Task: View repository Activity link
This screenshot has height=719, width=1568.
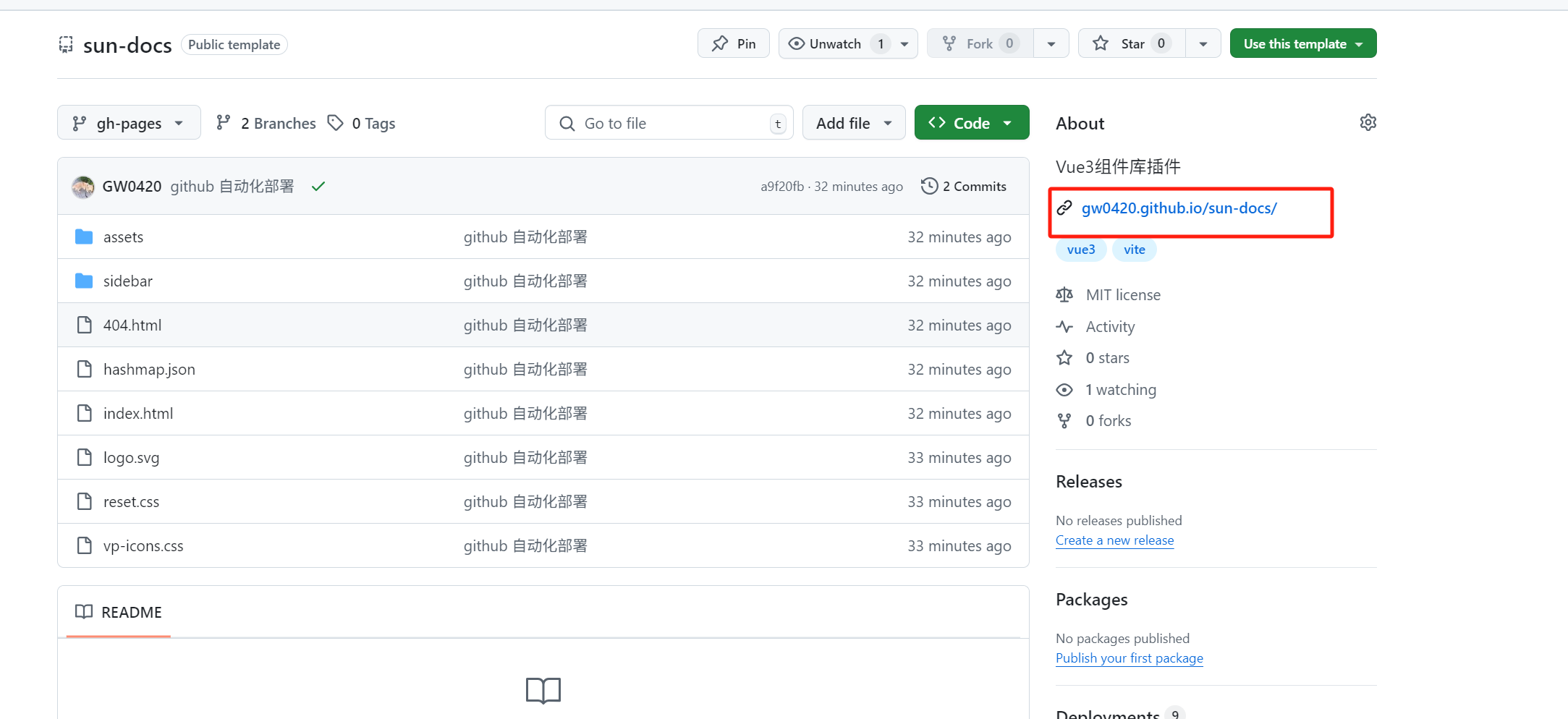Action: coord(1110,326)
